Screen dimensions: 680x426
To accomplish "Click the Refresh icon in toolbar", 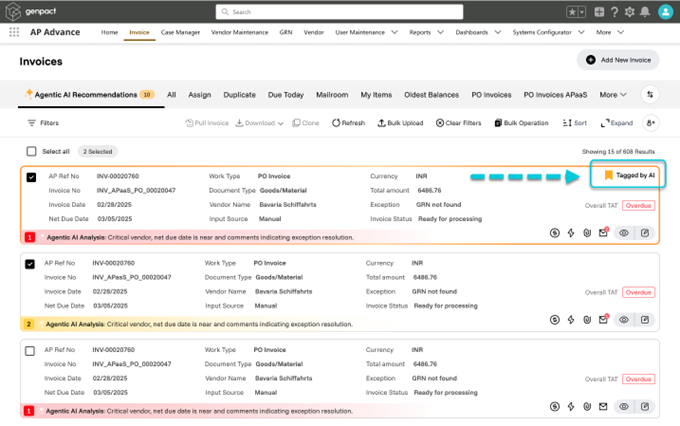I will tap(336, 123).
